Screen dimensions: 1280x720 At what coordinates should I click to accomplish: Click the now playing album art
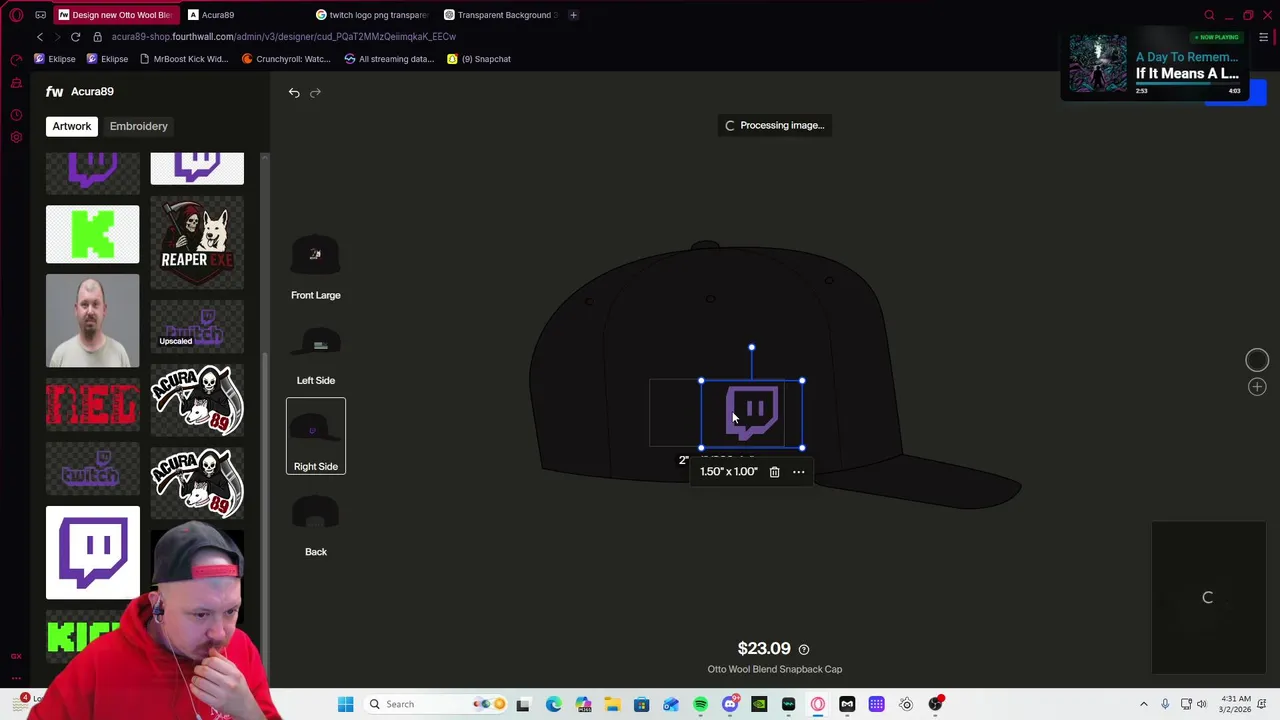1098,65
